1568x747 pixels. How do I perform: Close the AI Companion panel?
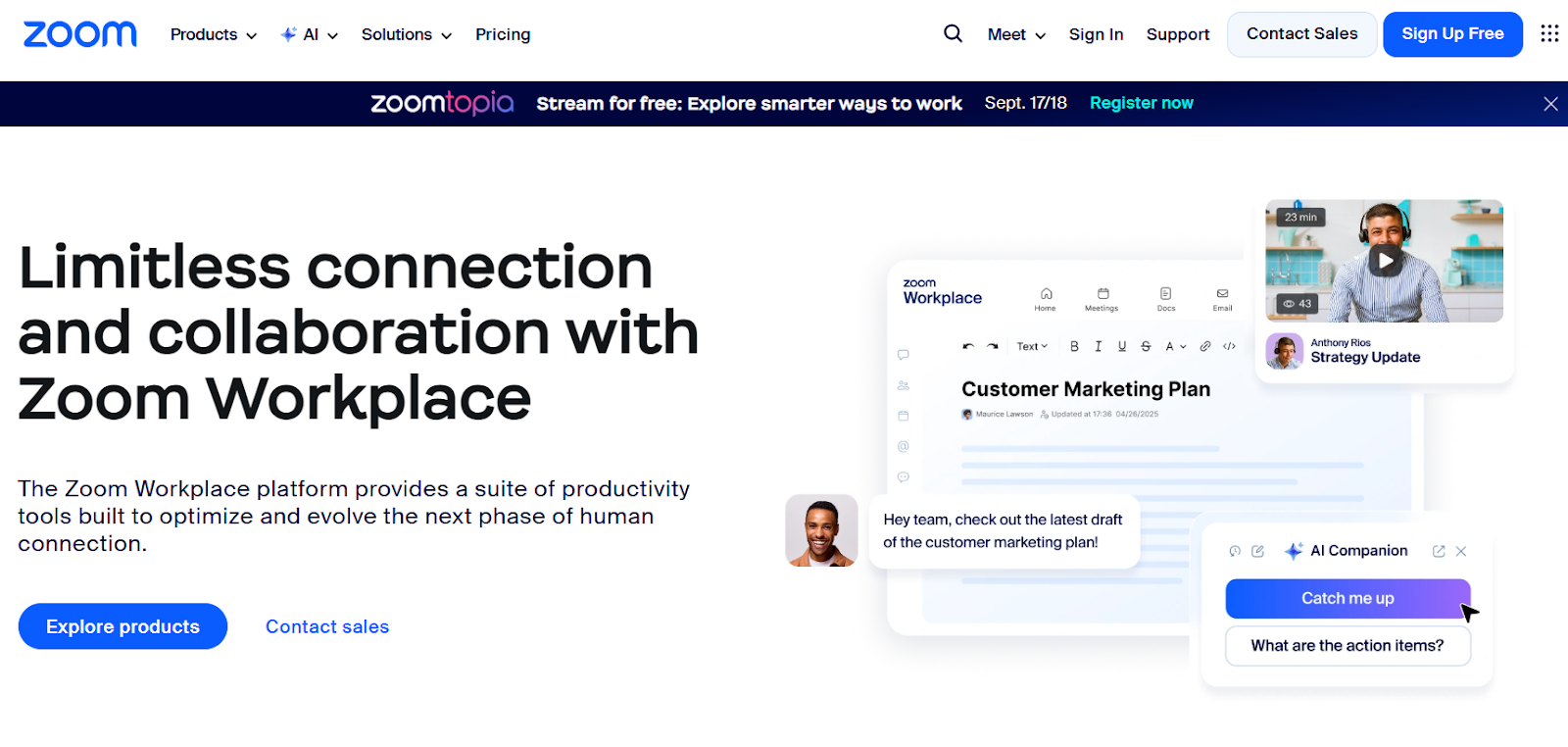(1461, 551)
